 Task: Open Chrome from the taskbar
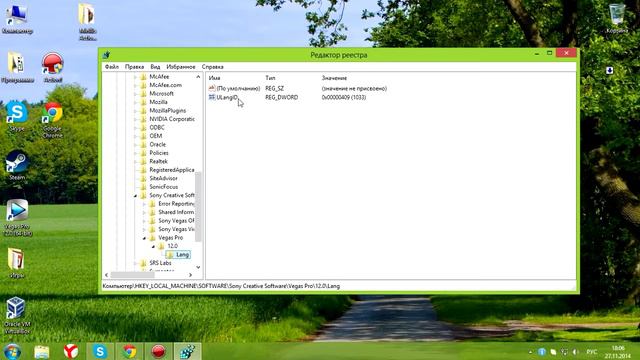point(130,351)
